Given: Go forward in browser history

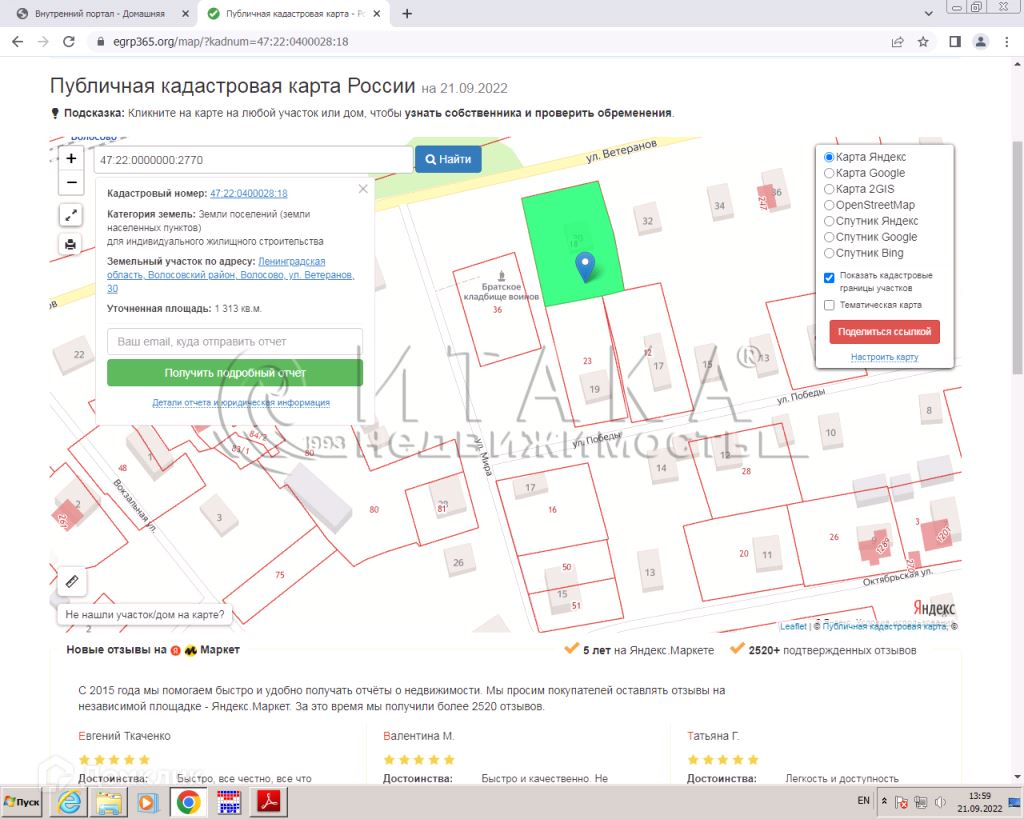Looking at the screenshot, I should [43, 41].
